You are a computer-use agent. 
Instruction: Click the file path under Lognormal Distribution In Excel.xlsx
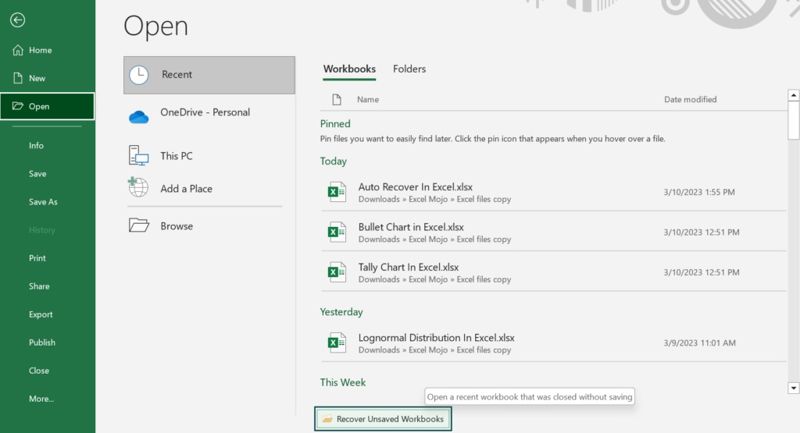tap(435, 350)
